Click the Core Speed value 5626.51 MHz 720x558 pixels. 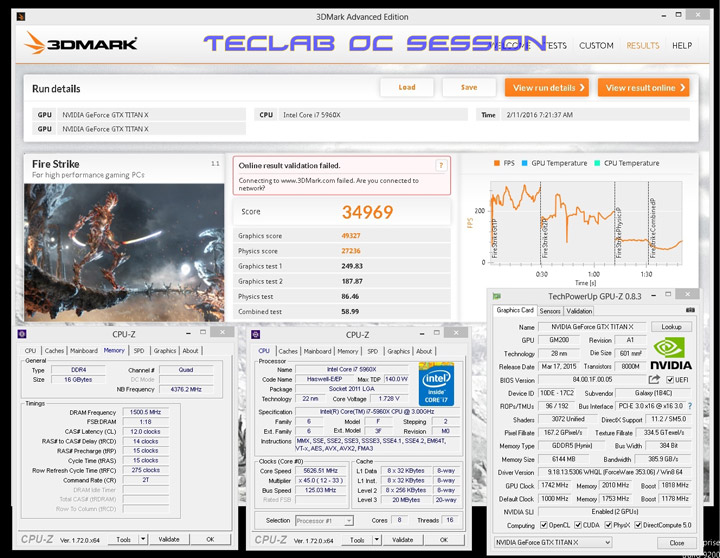[x=320, y=471]
